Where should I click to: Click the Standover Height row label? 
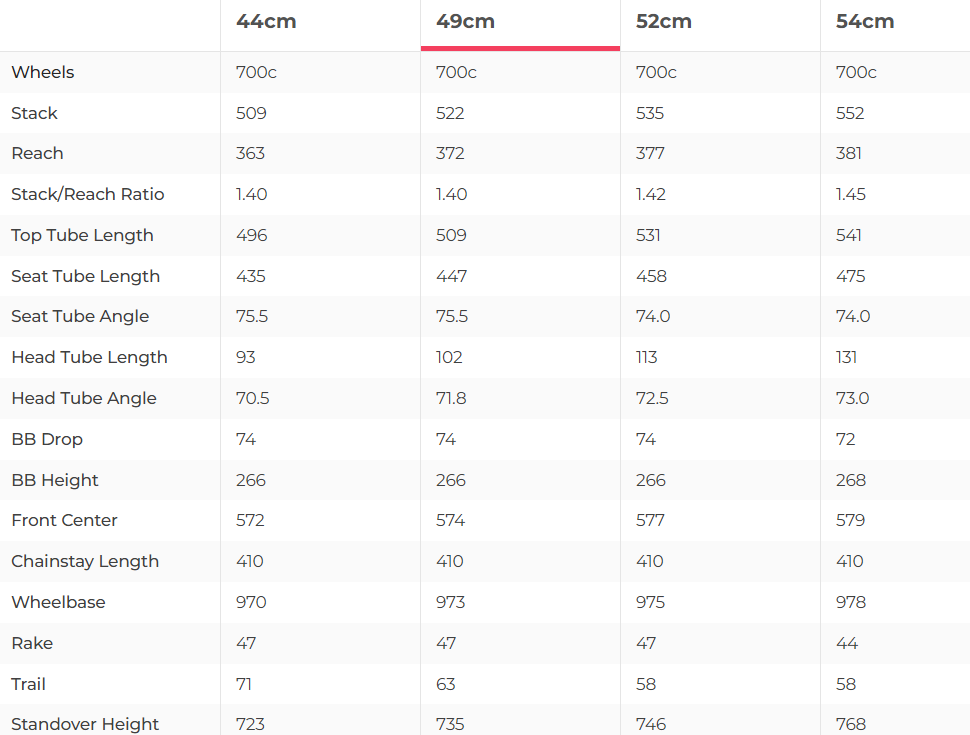pyautogui.click(x=85, y=724)
